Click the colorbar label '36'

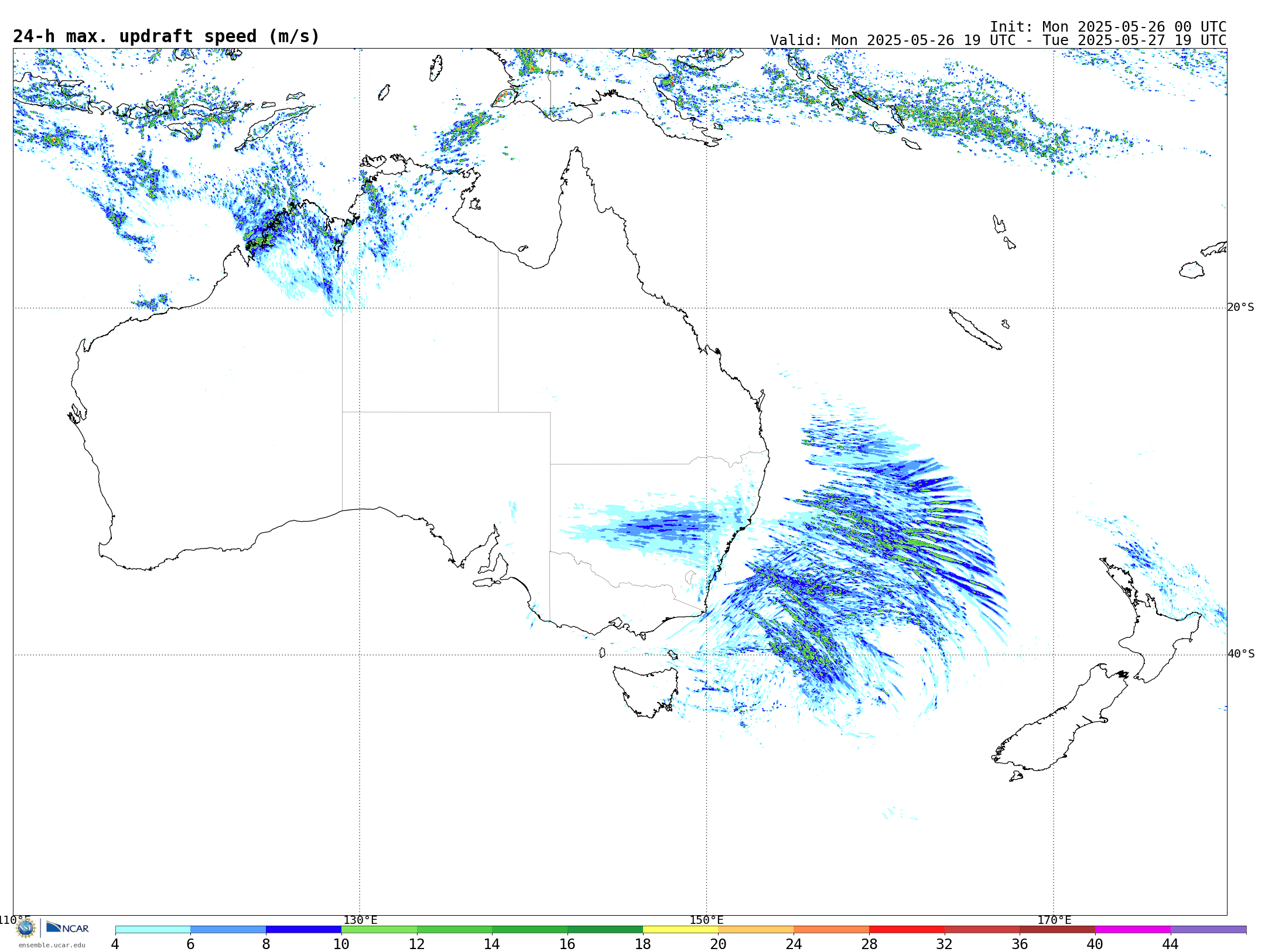tap(1020, 944)
